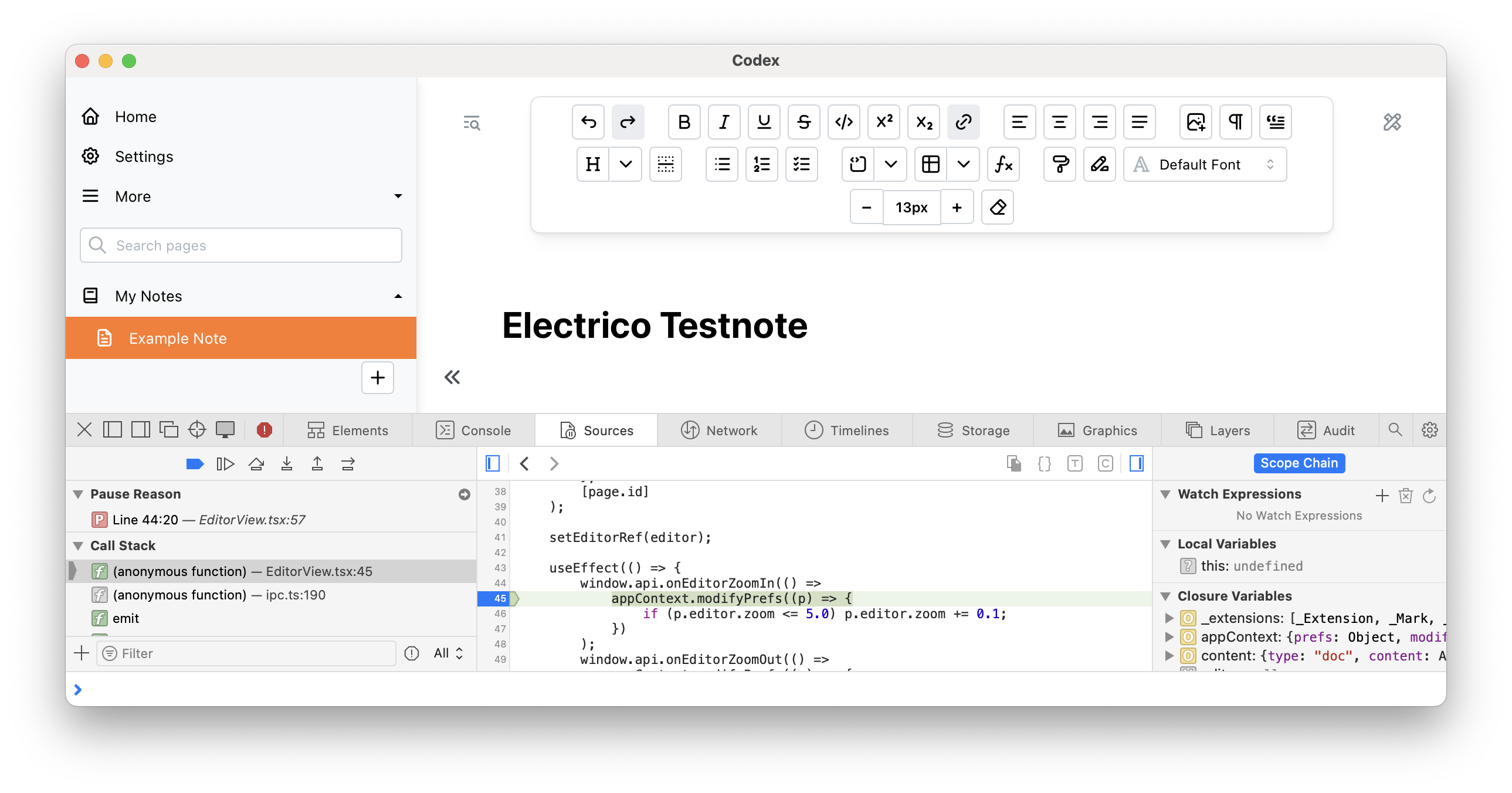Click the Bold formatting button
The height and width of the screenshot is (793, 1512).
684,122
